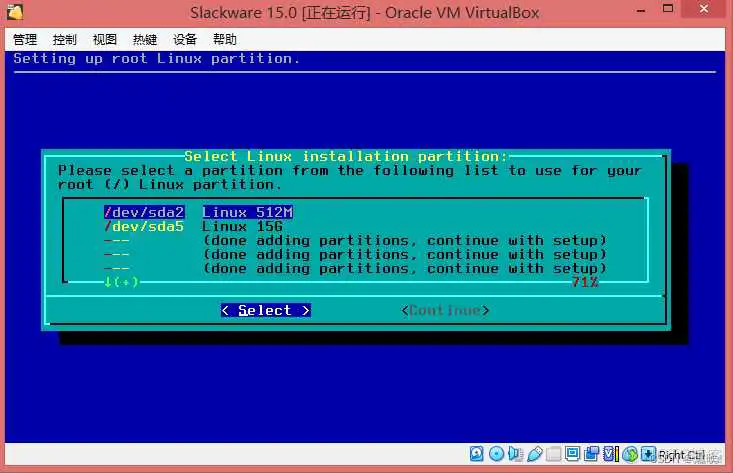Click the audio speaker status icon
Image resolution: width=733 pixels, height=474 pixels.
pyautogui.click(x=516, y=453)
